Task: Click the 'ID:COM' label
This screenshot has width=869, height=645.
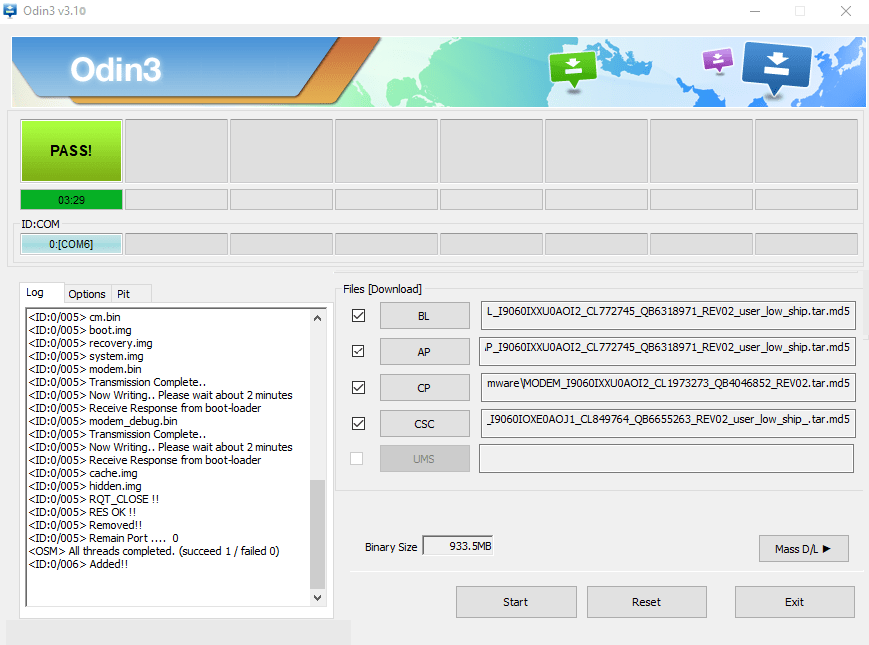Action: point(40,224)
